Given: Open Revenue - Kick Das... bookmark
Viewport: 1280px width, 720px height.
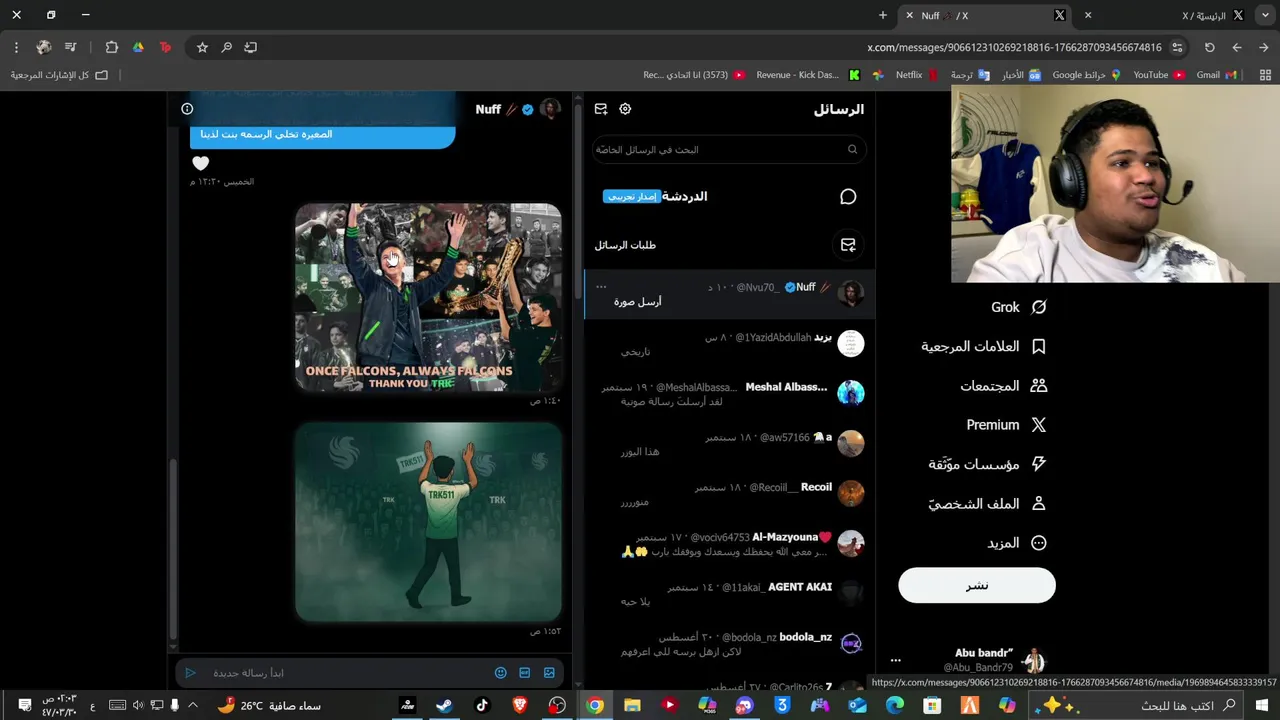Looking at the screenshot, I should click(x=808, y=75).
